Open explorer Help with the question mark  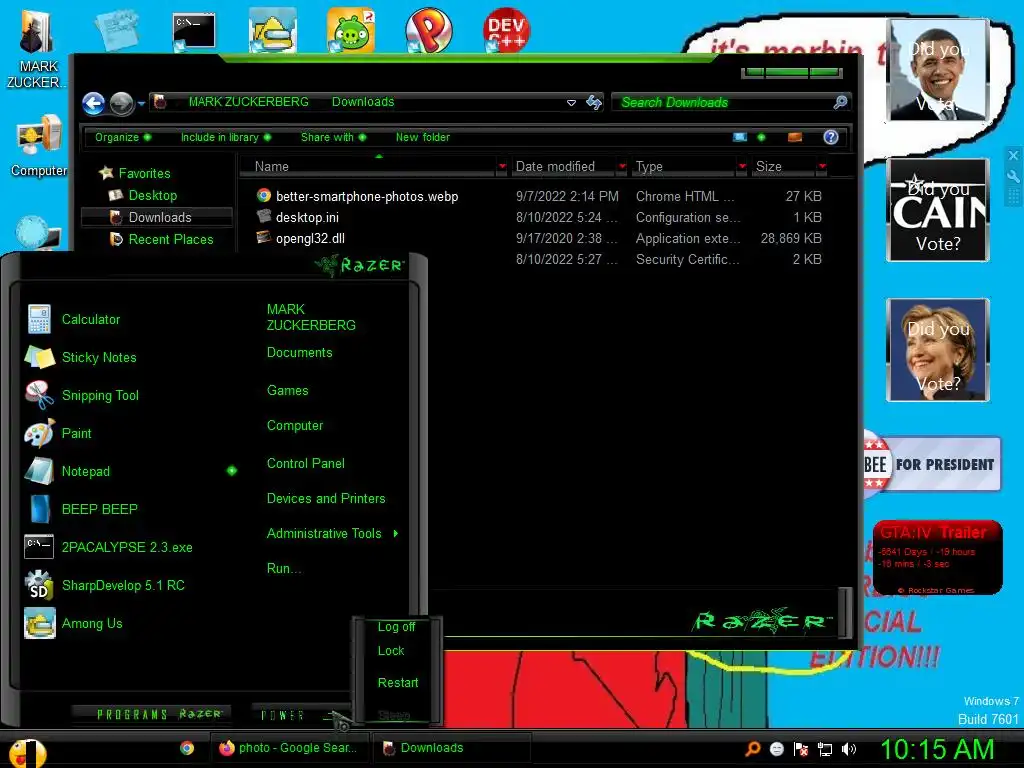[831, 137]
